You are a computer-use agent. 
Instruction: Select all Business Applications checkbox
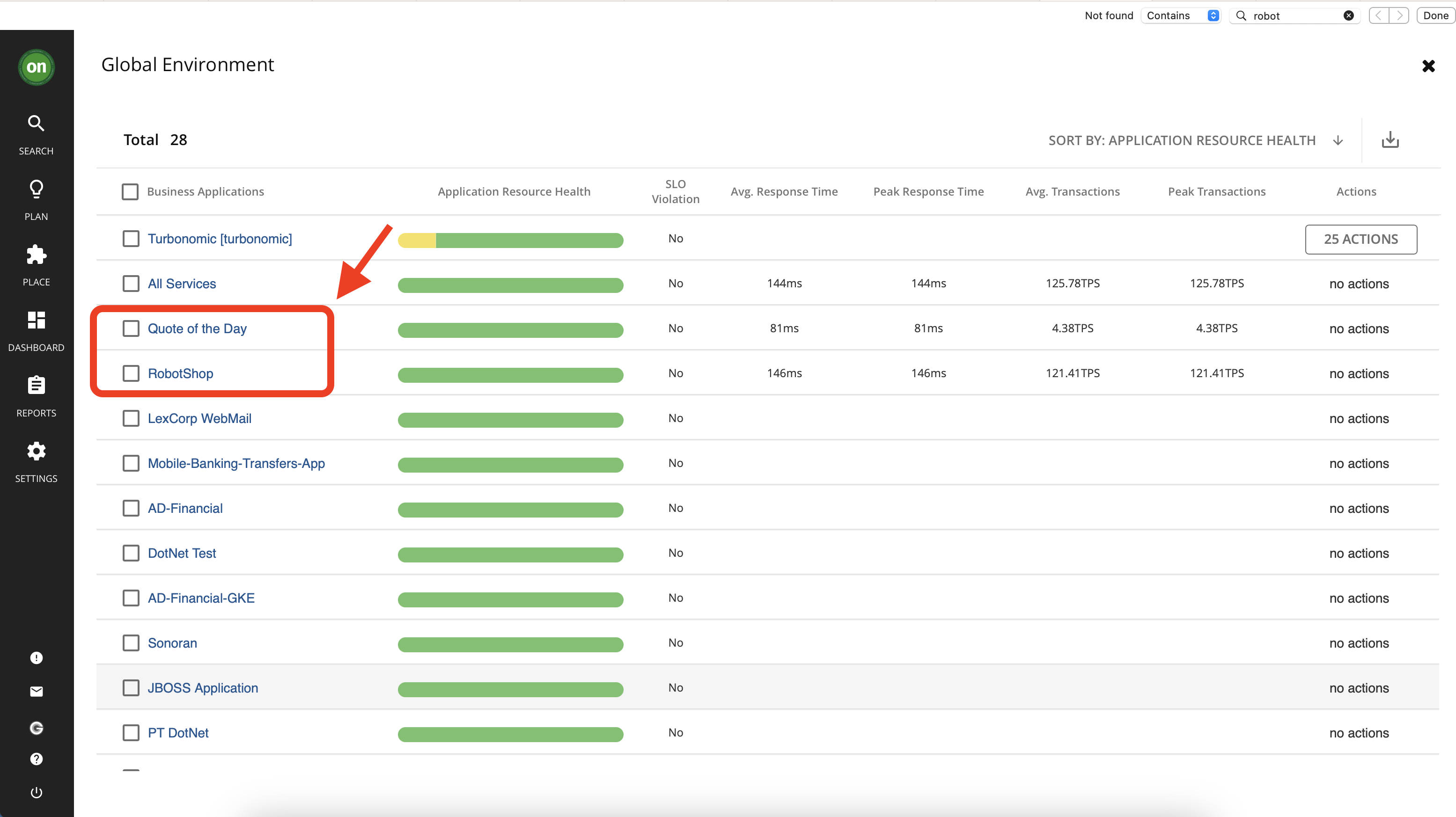[x=130, y=191]
